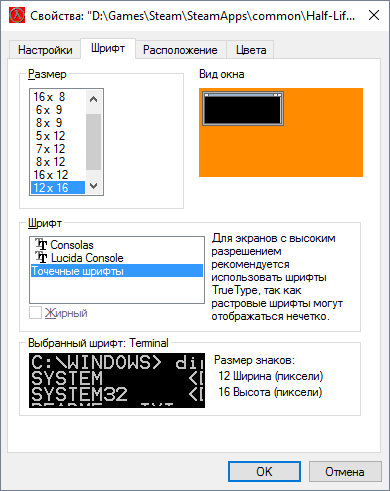The width and height of the screenshot is (390, 491).
Task: Switch to the Цвета tab
Action: (251, 50)
